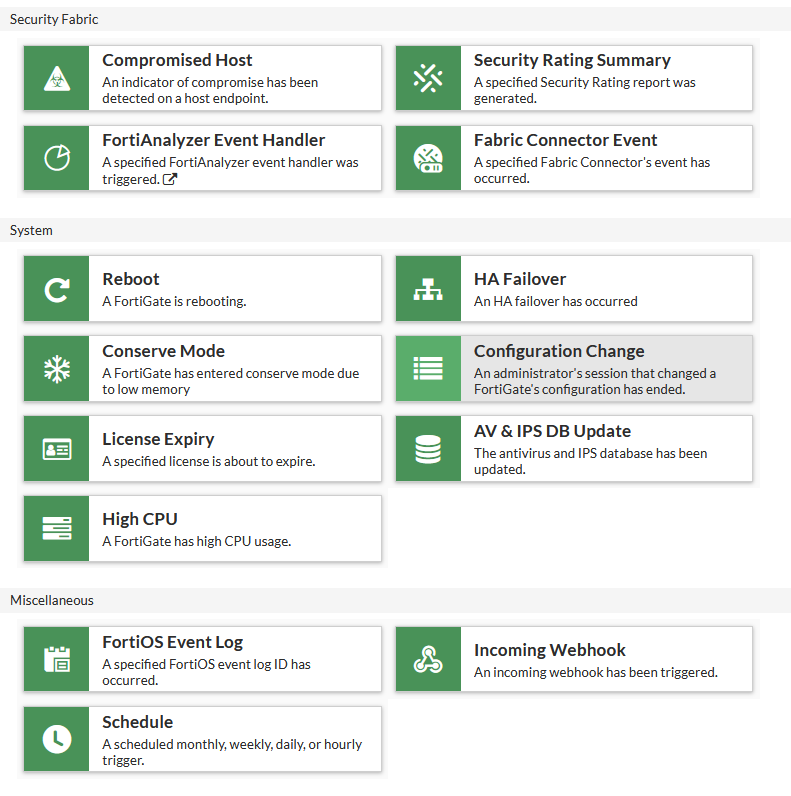Select the Fabric Connector Event title

coord(566,140)
